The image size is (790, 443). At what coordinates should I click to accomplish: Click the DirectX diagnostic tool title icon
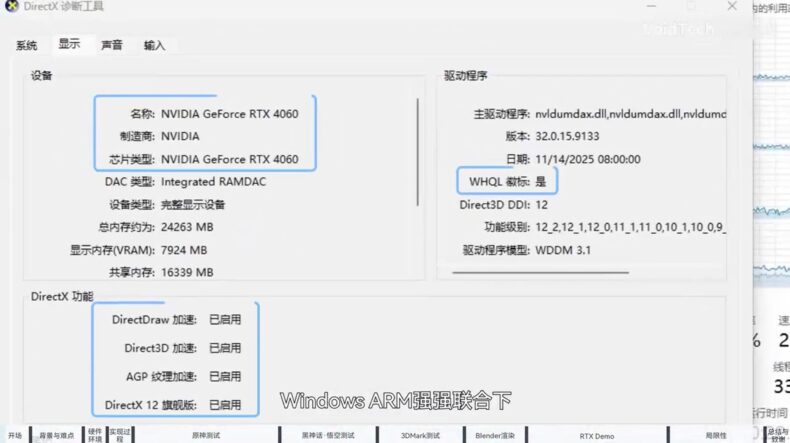click(12, 6)
